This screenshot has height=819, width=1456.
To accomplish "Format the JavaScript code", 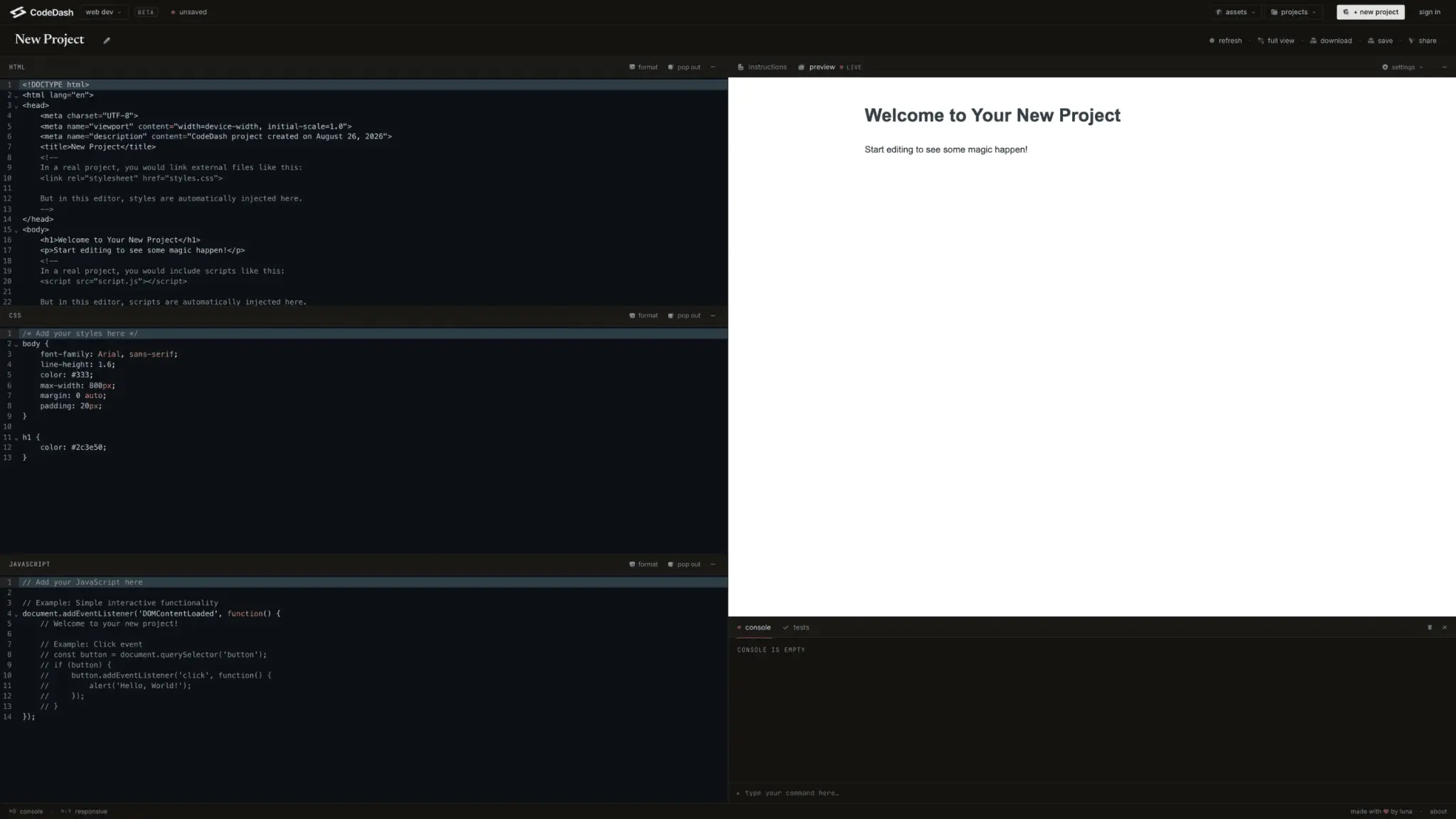I will click(x=643, y=564).
